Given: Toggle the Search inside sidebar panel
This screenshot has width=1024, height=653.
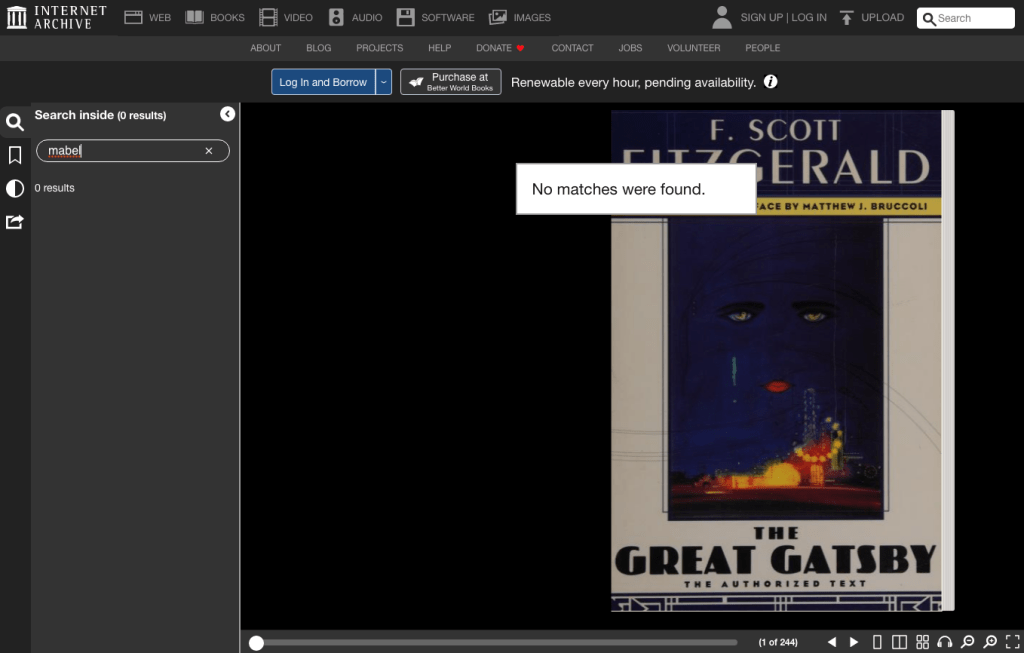Looking at the screenshot, I should [x=14, y=121].
